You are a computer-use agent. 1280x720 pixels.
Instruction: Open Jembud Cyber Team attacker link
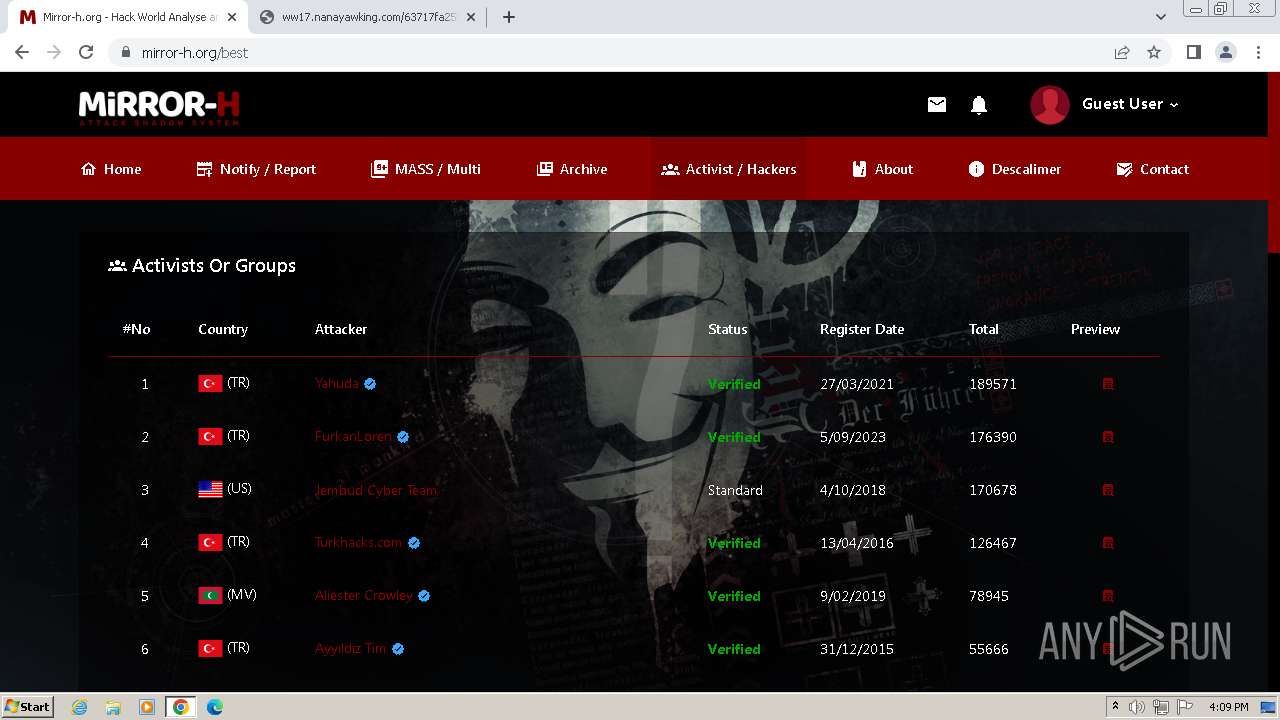[x=376, y=490]
